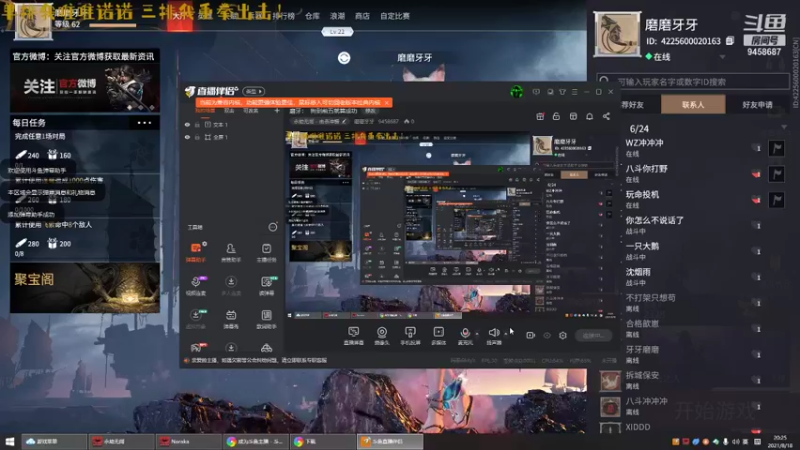The width and height of the screenshot is (800, 450).
Task: Select the 全屏 1 source row
Action: coord(232,137)
